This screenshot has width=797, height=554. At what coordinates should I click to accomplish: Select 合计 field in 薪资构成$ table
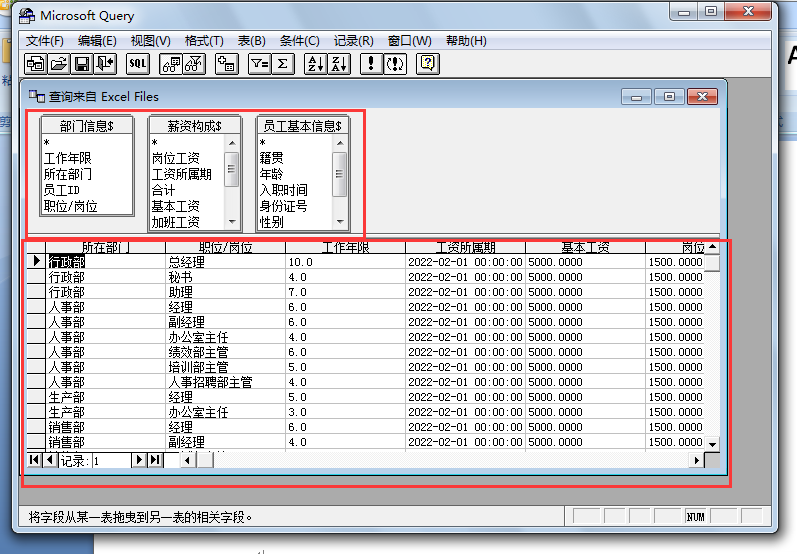[x=163, y=191]
